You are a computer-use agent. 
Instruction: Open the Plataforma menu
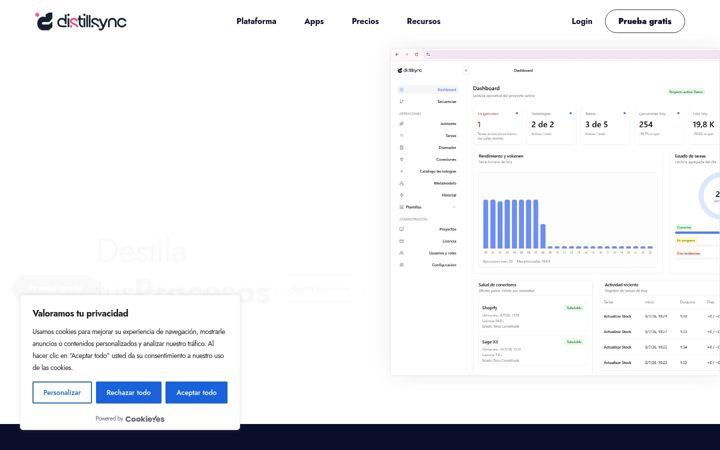tap(256, 21)
